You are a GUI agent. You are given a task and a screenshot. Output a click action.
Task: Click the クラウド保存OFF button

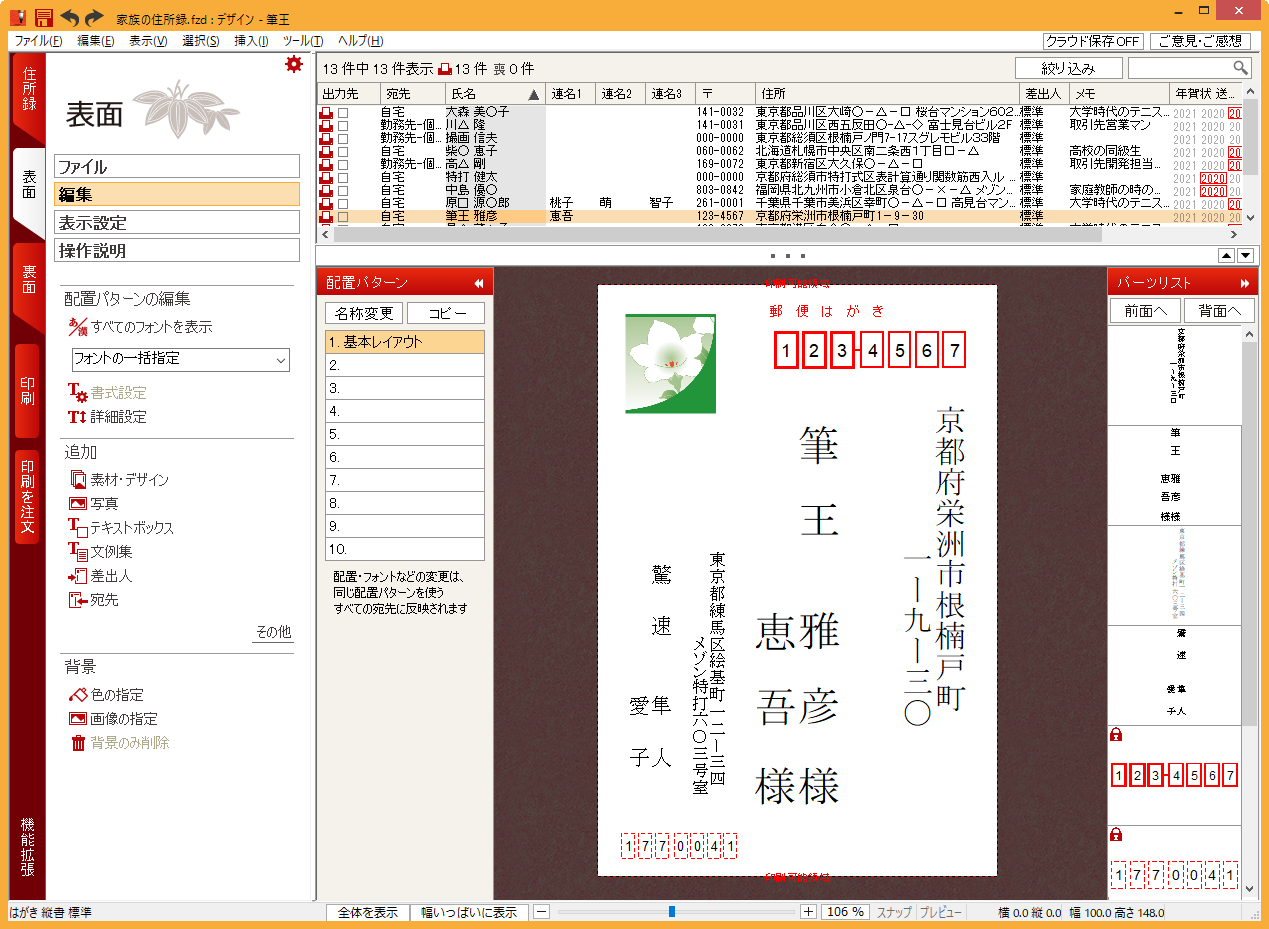click(1093, 41)
